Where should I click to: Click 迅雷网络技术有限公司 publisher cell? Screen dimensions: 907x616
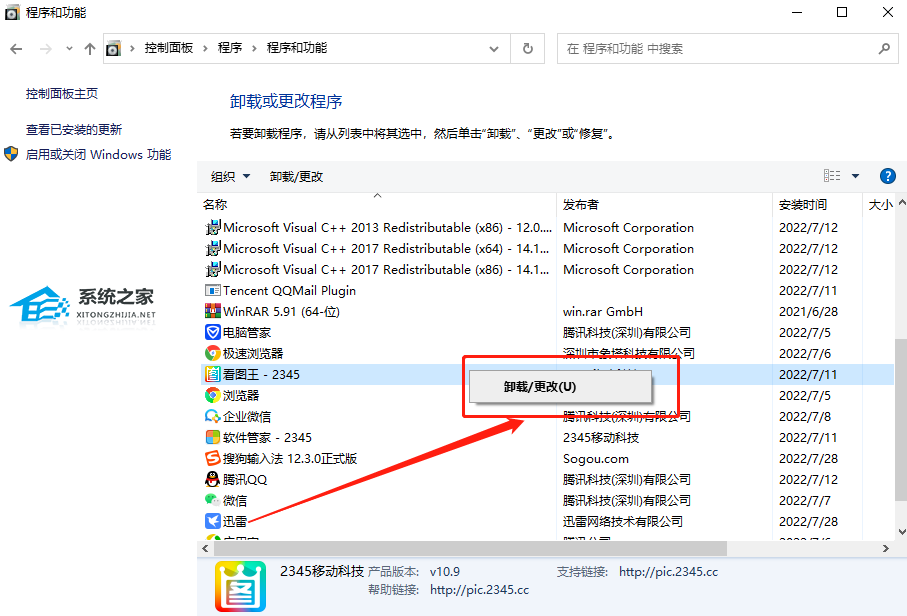pyautogui.click(x=622, y=521)
